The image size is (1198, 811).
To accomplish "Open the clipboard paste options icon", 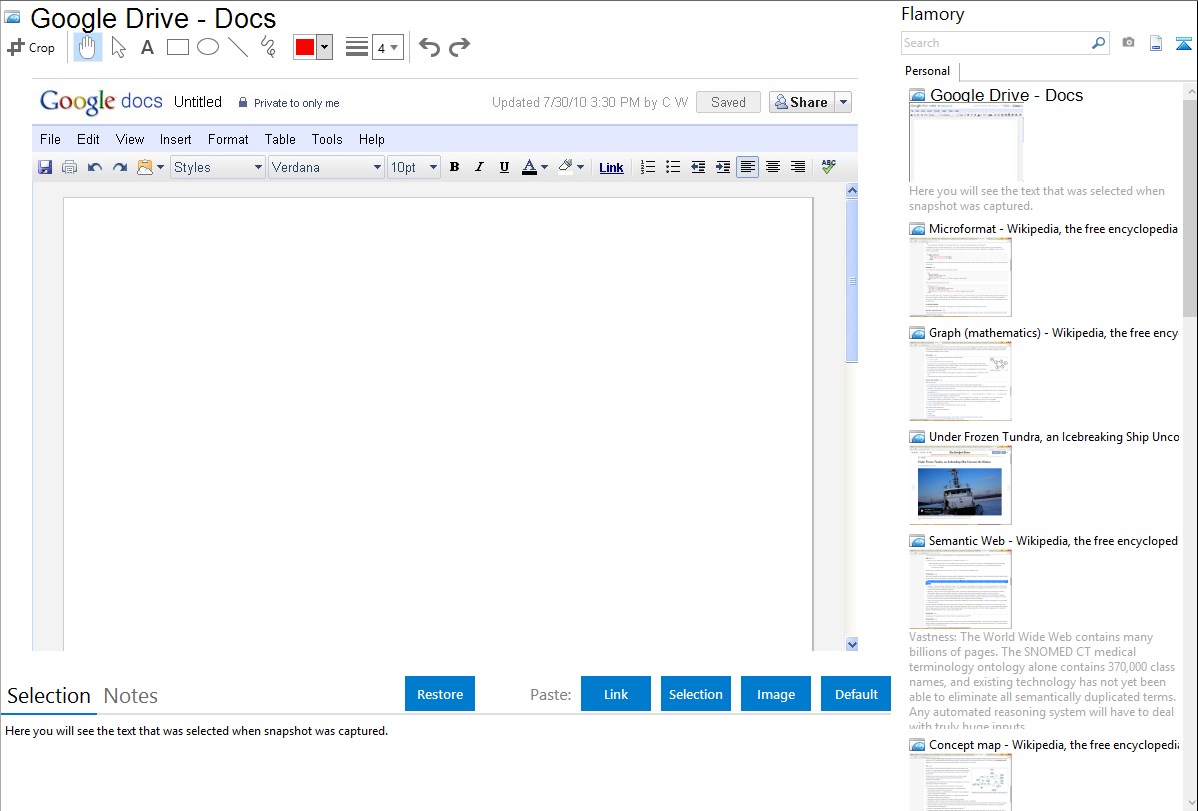I will coord(150,167).
